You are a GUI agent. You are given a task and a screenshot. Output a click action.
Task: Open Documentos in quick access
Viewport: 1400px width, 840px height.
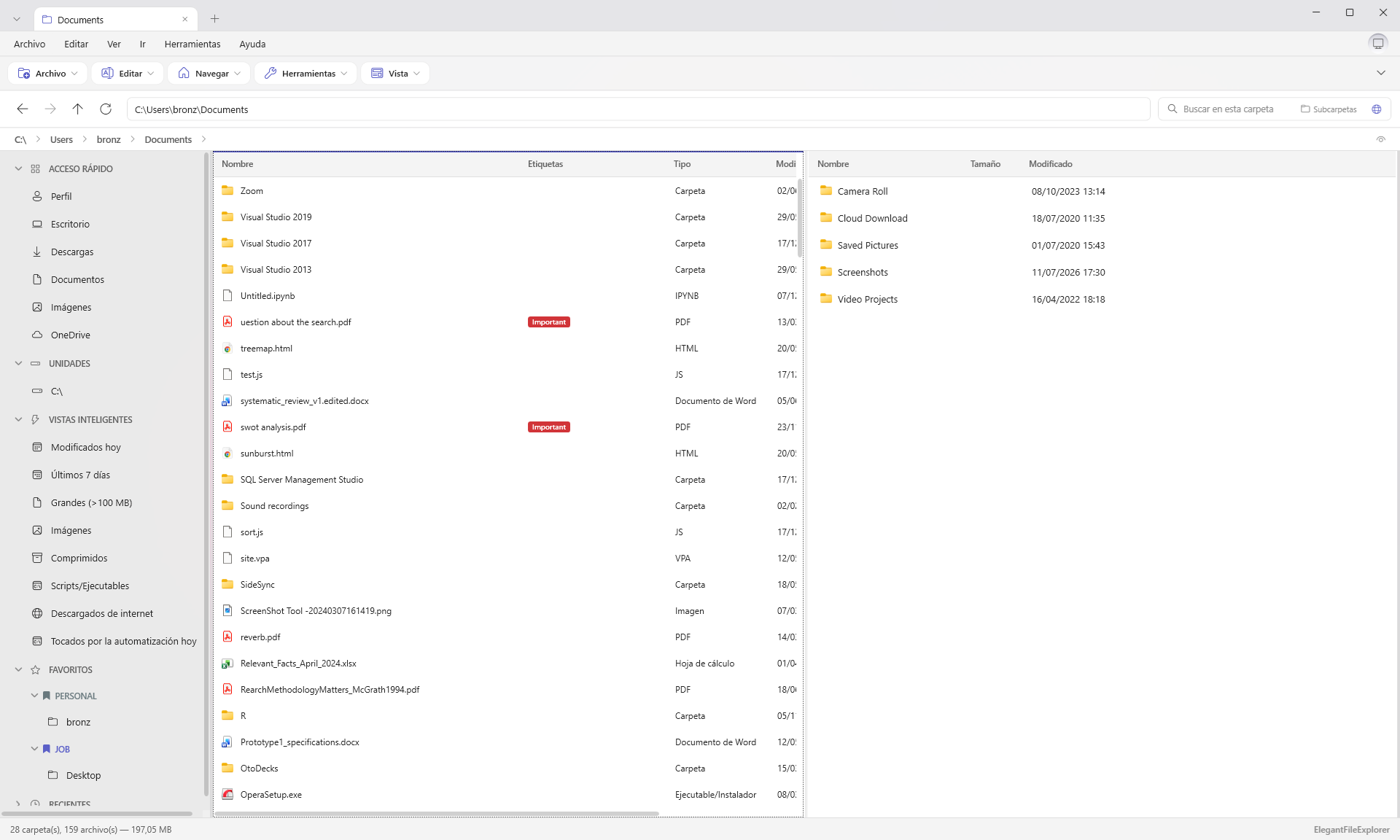77,279
